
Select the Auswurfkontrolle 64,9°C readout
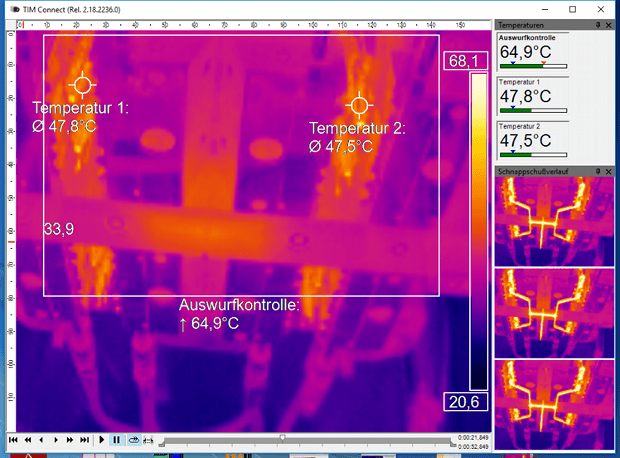pyautogui.click(x=533, y=52)
